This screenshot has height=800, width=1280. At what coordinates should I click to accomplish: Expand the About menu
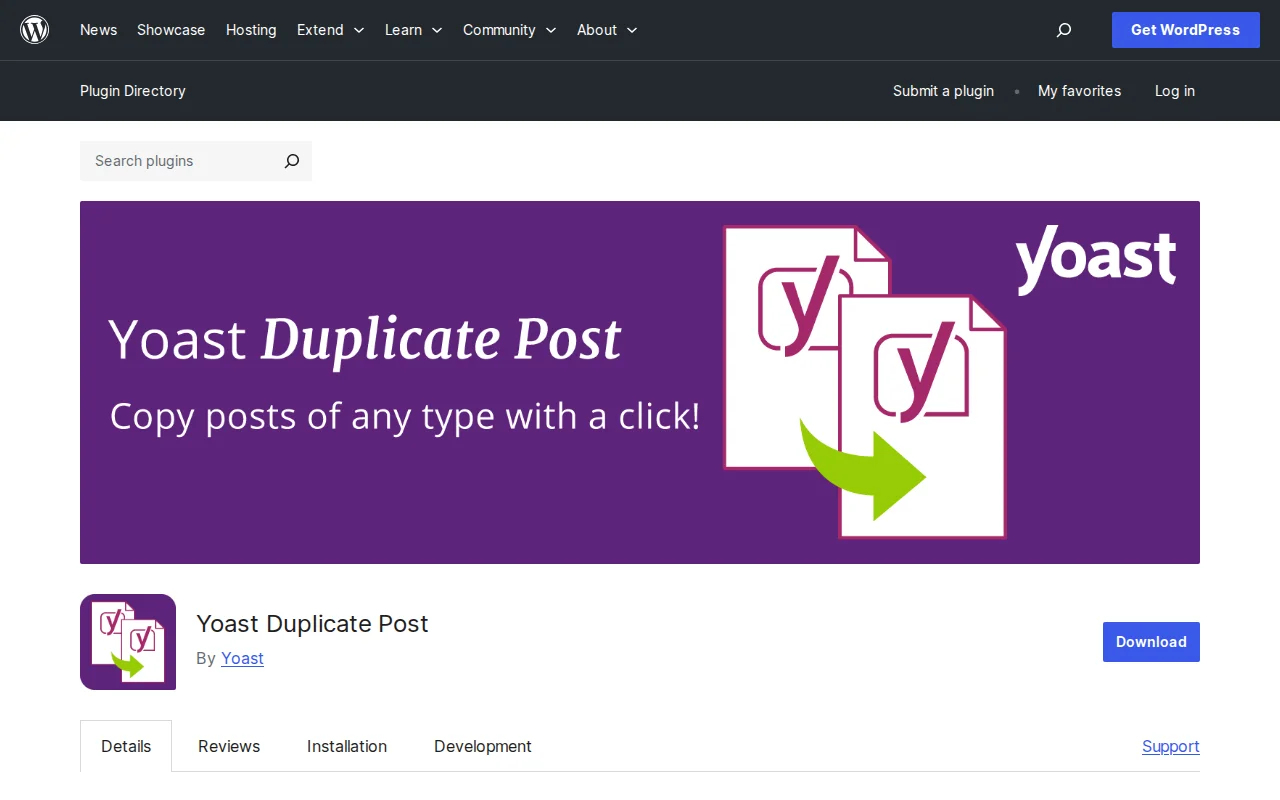click(x=606, y=30)
